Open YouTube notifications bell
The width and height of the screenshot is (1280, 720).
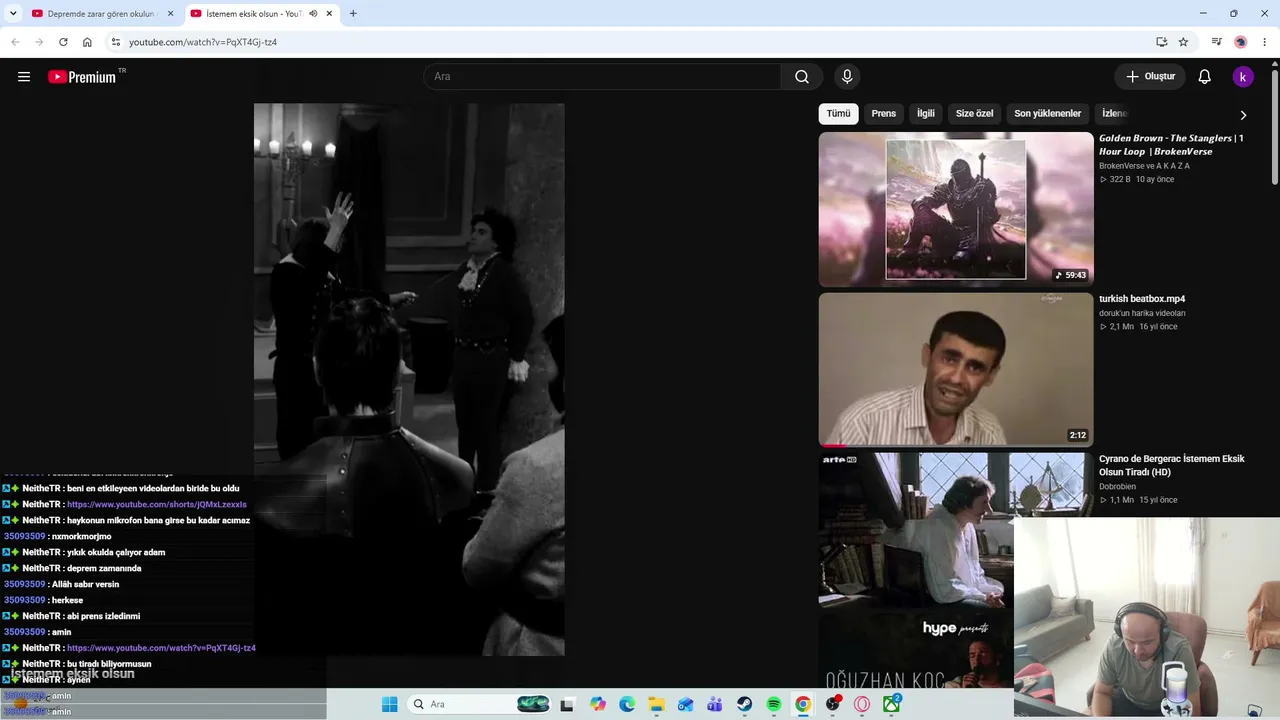pyautogui.click(x=1205, y=77)
